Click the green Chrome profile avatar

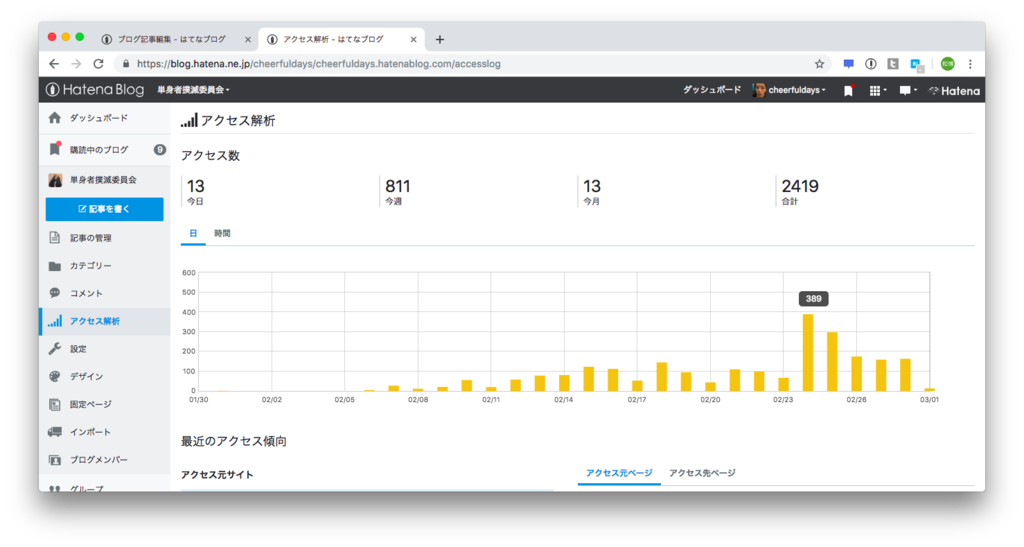(x=948, y=64)
